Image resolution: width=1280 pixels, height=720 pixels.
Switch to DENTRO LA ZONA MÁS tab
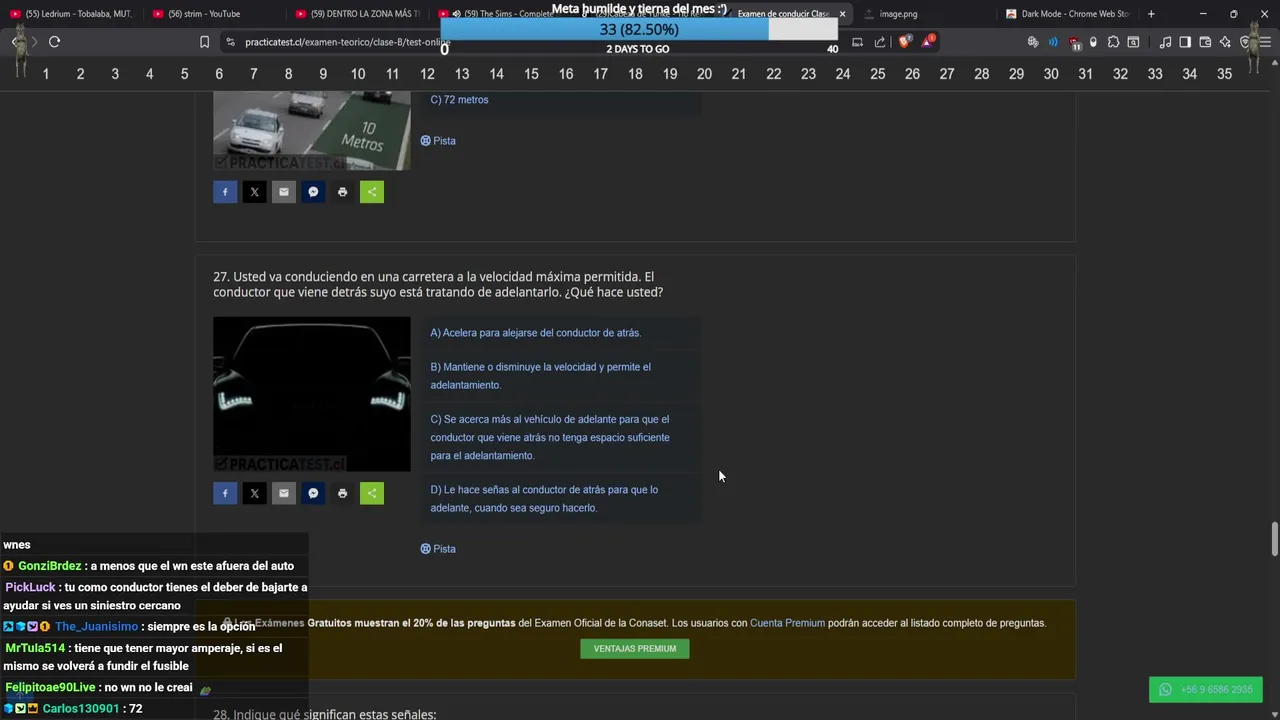pos(357,14)
